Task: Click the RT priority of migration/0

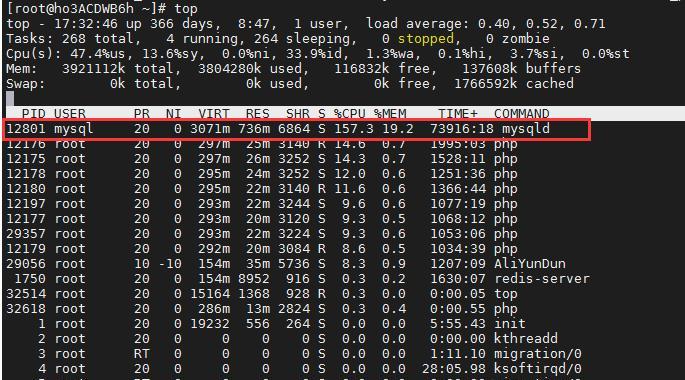Action: point(142,353)
